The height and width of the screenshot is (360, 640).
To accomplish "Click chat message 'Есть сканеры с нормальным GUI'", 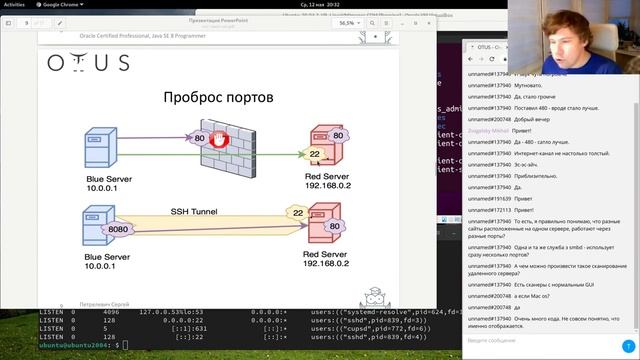I will point(554,284).
